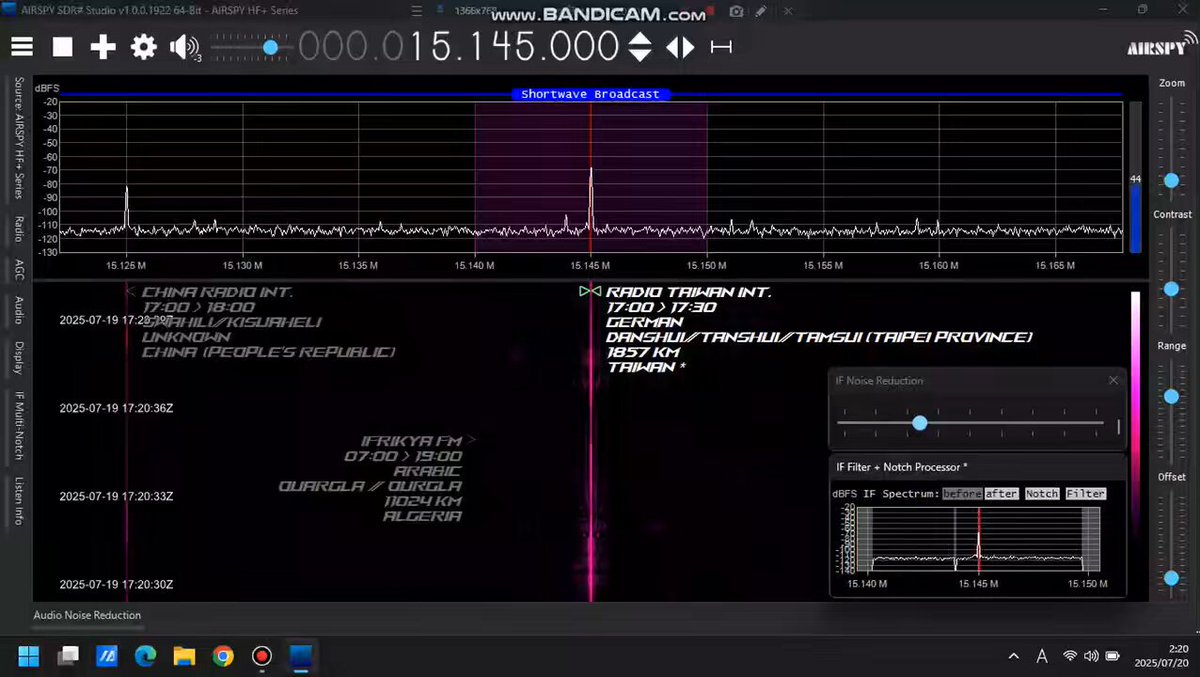Select 'before' in IF Spectrum options
Viewport: 1200px width, 677px height.
962,494
